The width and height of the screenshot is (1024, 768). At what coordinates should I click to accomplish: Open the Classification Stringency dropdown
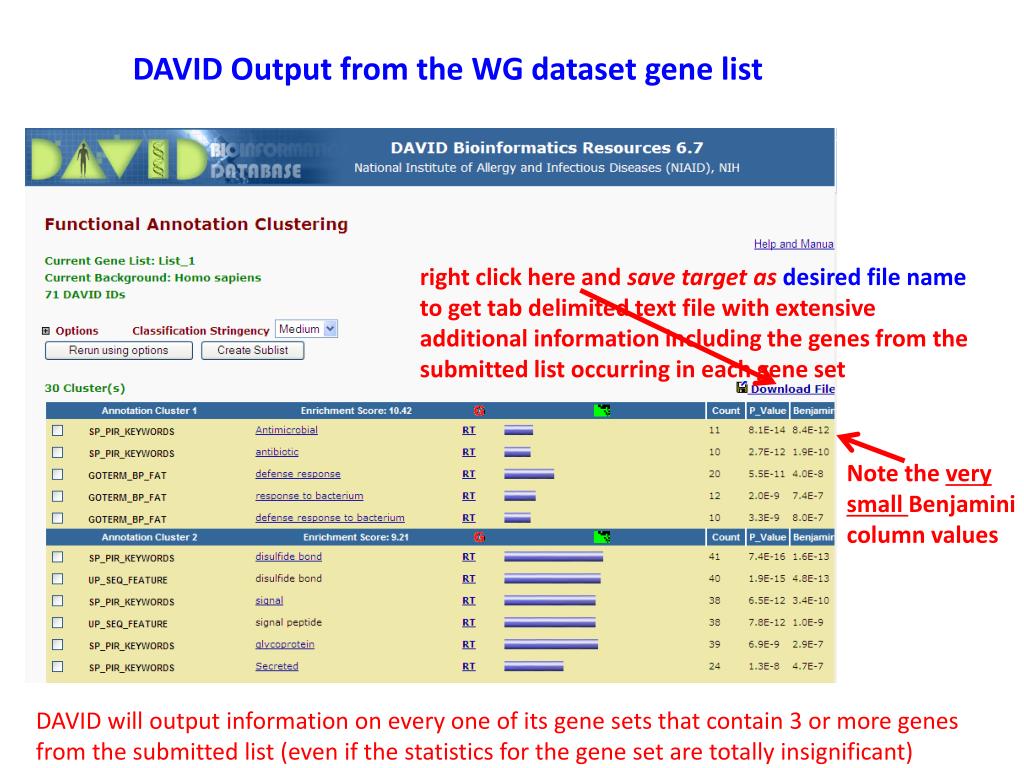[306, 329]
